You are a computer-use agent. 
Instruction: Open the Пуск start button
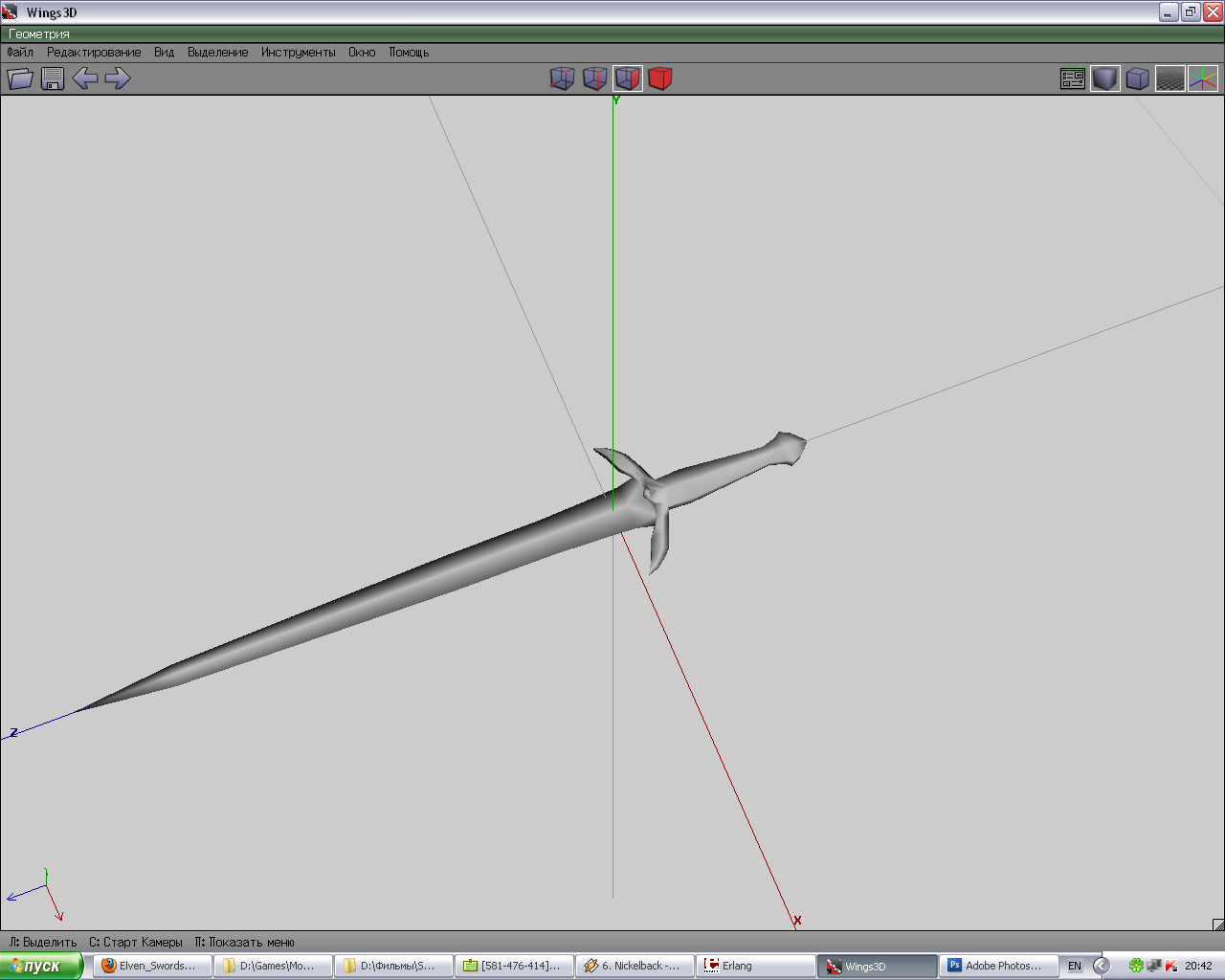click(41, 966)
